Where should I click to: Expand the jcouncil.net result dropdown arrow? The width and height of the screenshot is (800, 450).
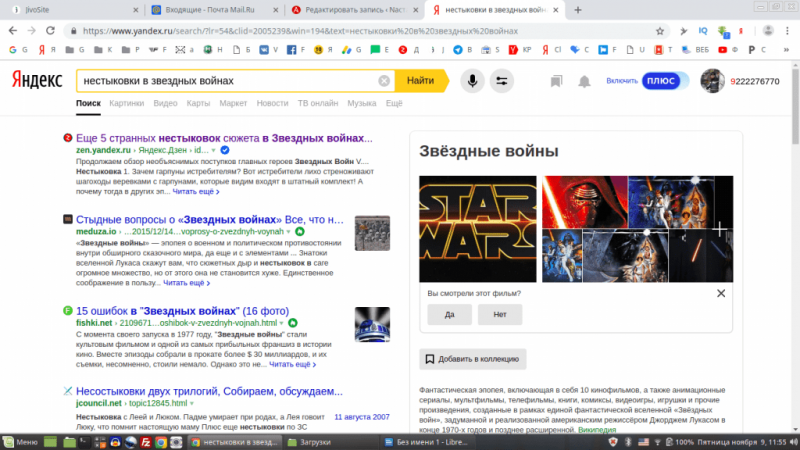pyautogui.click(x=192, y=404)
